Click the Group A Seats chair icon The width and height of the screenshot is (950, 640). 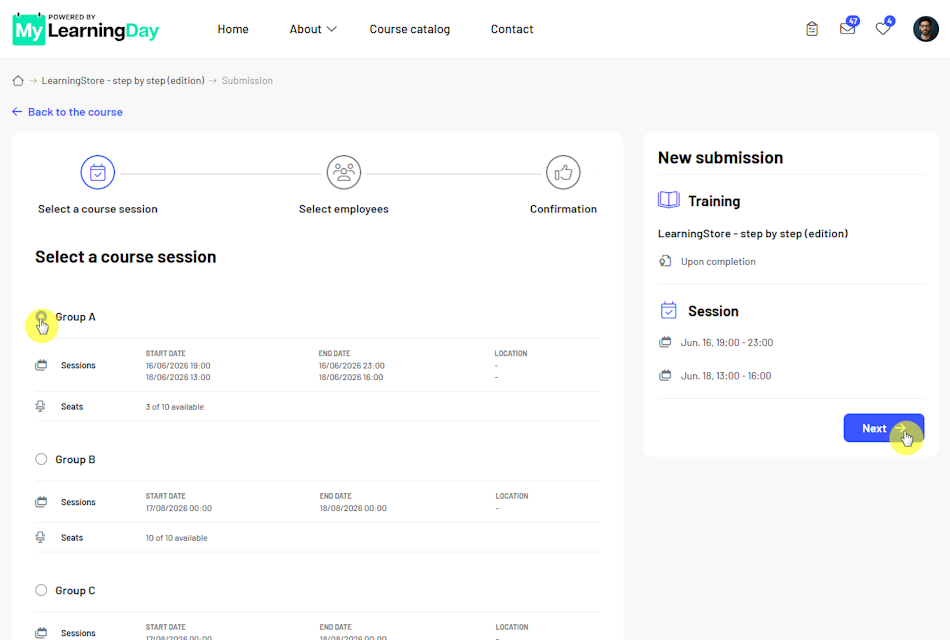(x=41, y=406)
